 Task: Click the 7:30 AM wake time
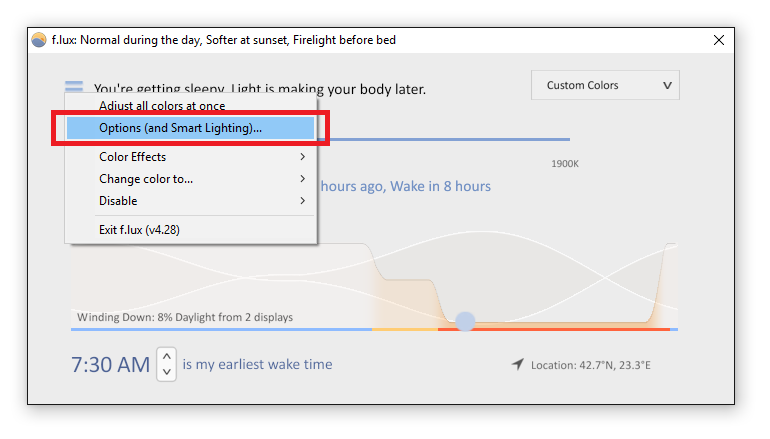click(110, 365)
